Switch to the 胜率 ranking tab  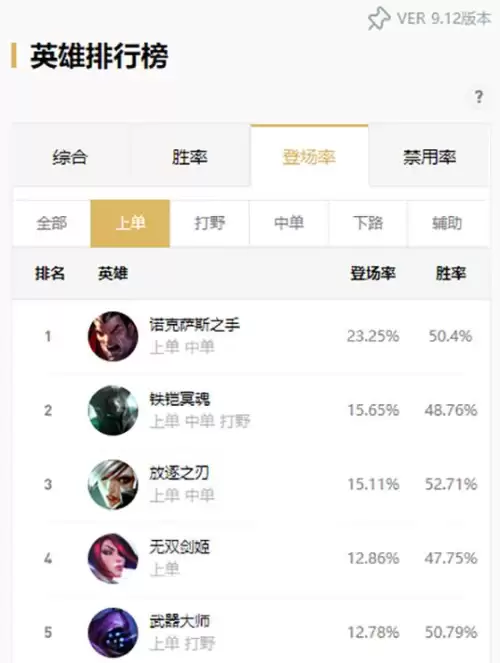[190, 157]
